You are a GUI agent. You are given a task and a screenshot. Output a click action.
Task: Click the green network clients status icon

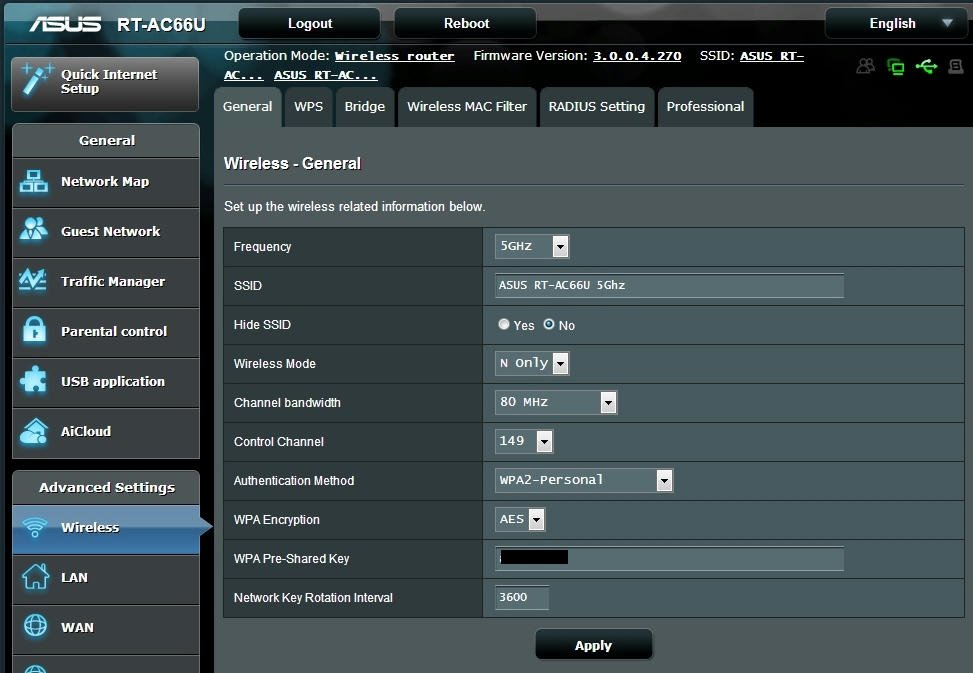pyautogui.click(x=895, y=66)
